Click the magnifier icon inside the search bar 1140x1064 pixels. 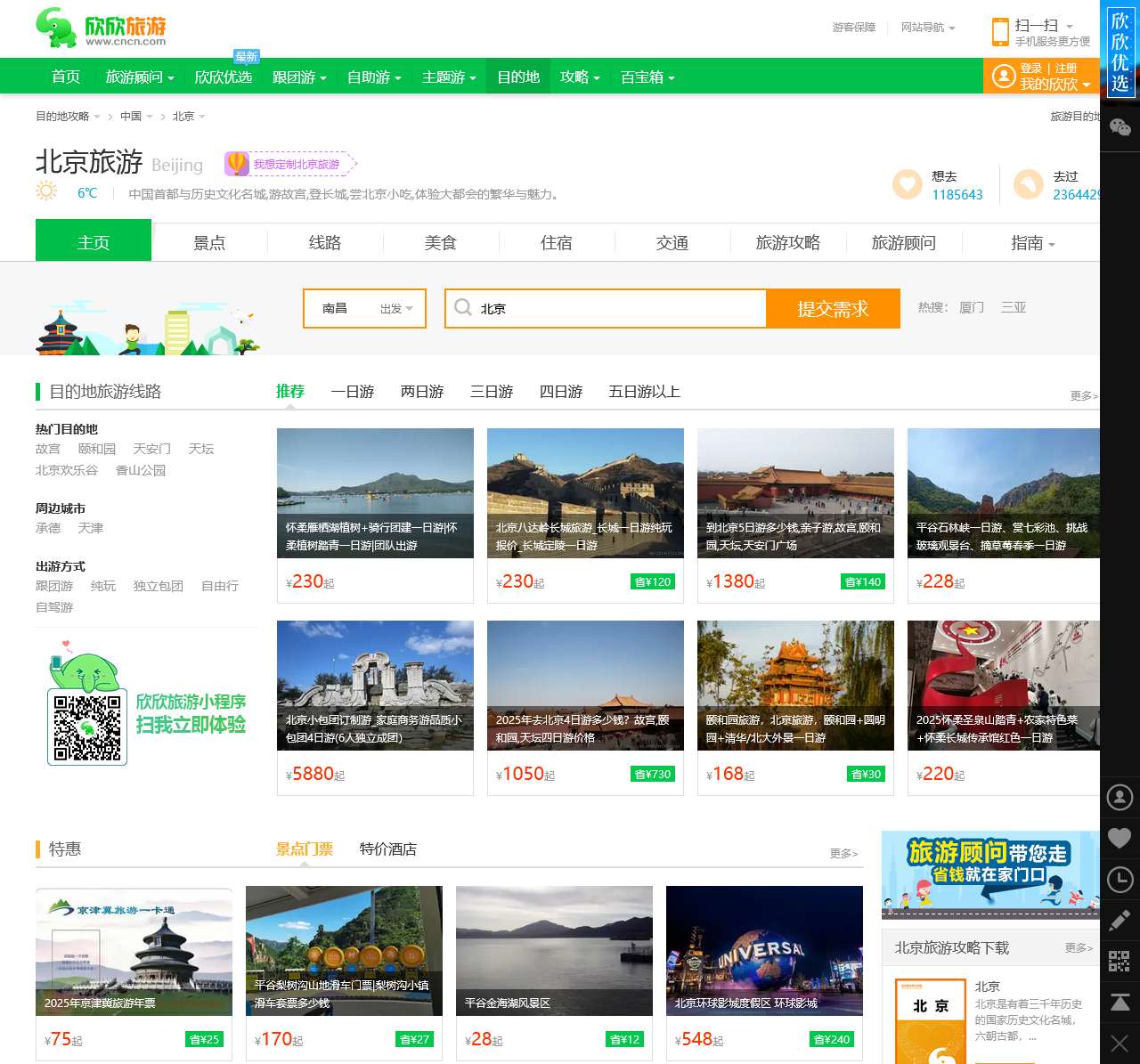coord(463,307)
